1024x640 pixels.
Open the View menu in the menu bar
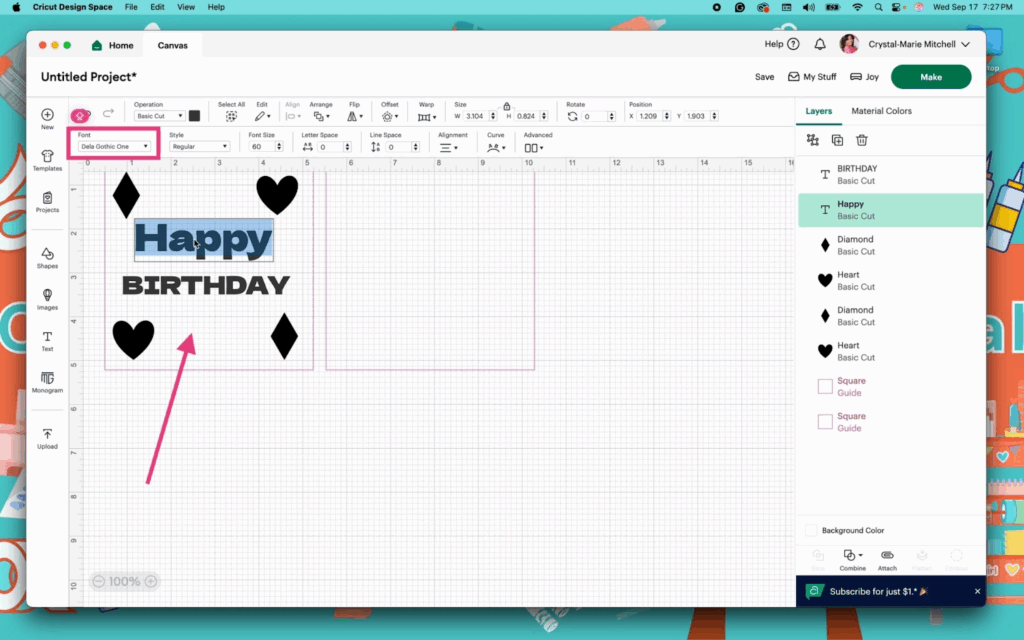coord(186,7)
